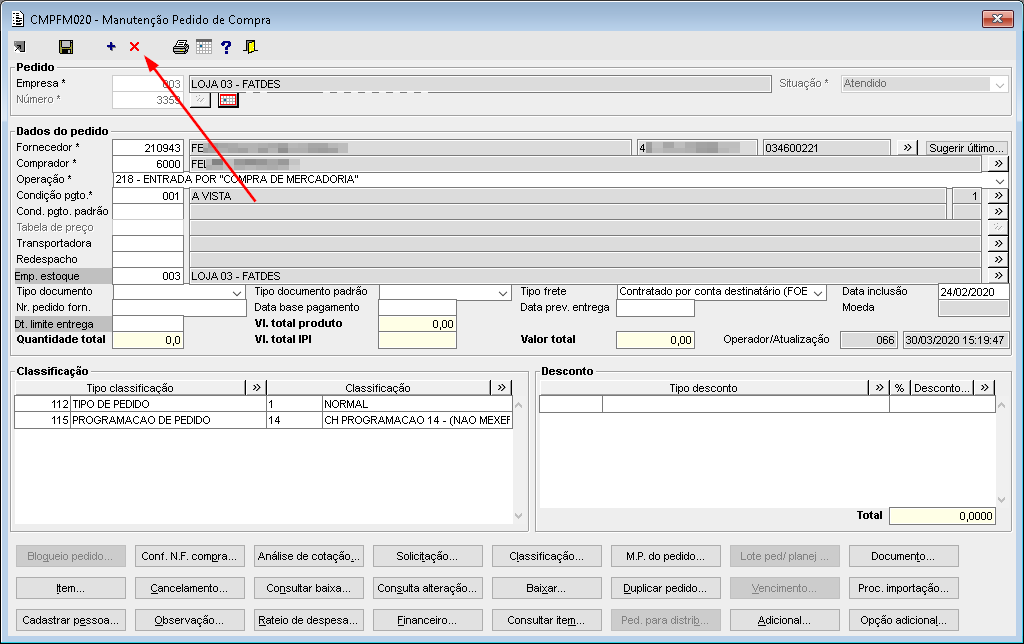Save the purchase order with the floppy disk icon
The image size is (1024, 644).
[66, 47]
